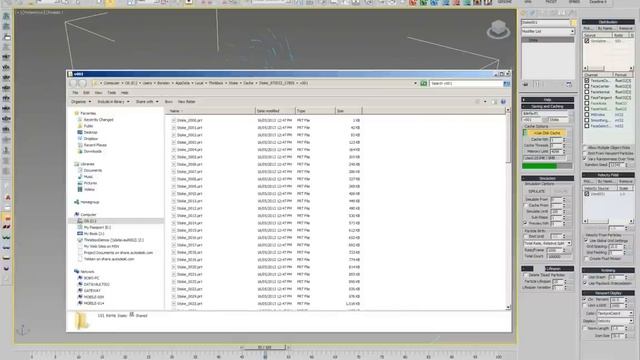Expand the Help rollout
This screenshot has height=360, width=640.
click(x=547, y=100)
